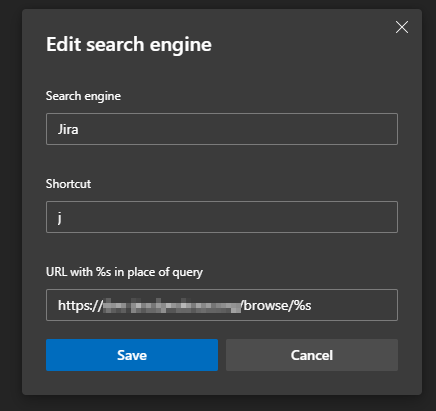Save the search engine changes
The width and height of the screenshot is (436, 411).
coord(132,355)
